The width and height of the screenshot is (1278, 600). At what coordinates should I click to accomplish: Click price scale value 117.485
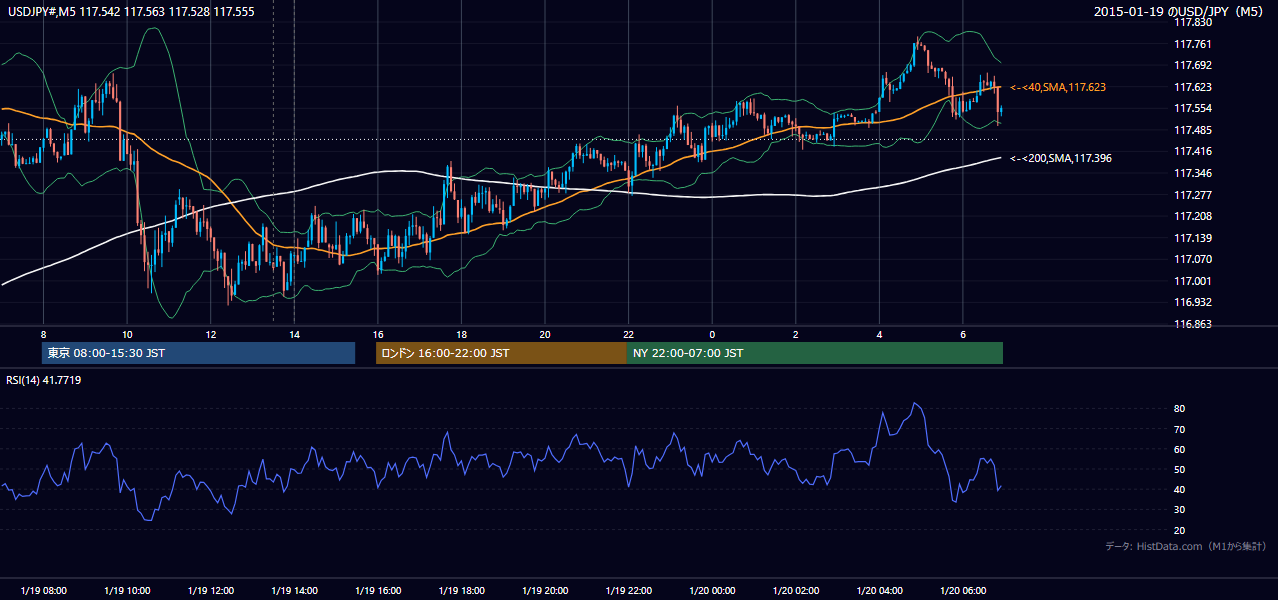click(1192, 130)
